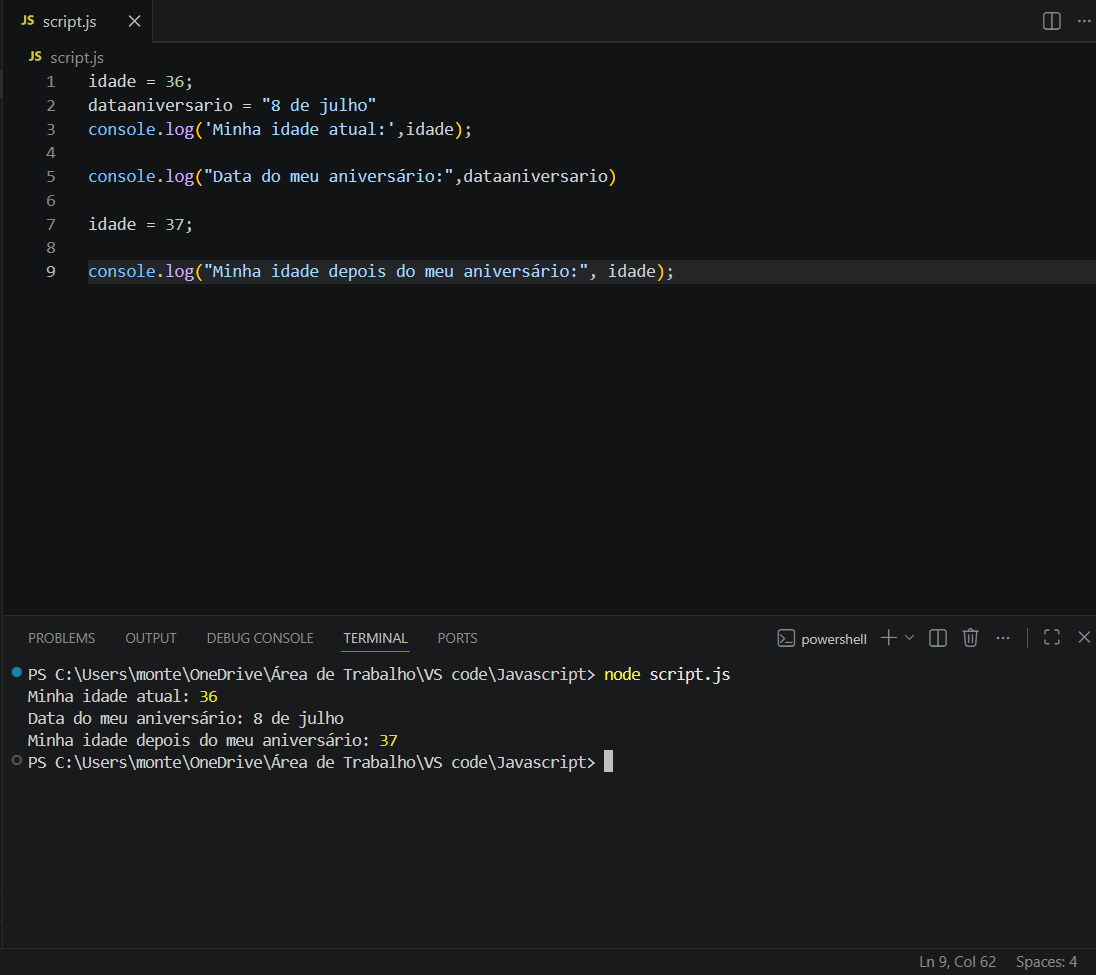The height and width of the screenshot is (975, 1096).
Task: Click the powershell terminal label
Action: 834,639
